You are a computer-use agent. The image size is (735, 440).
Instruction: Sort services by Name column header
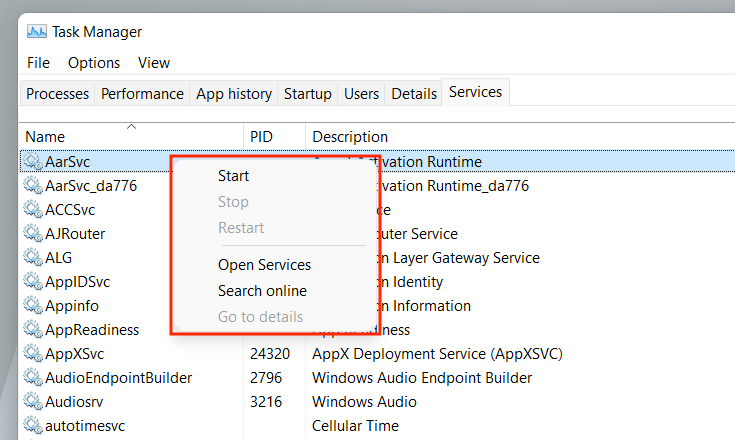(x=45, y=137)
